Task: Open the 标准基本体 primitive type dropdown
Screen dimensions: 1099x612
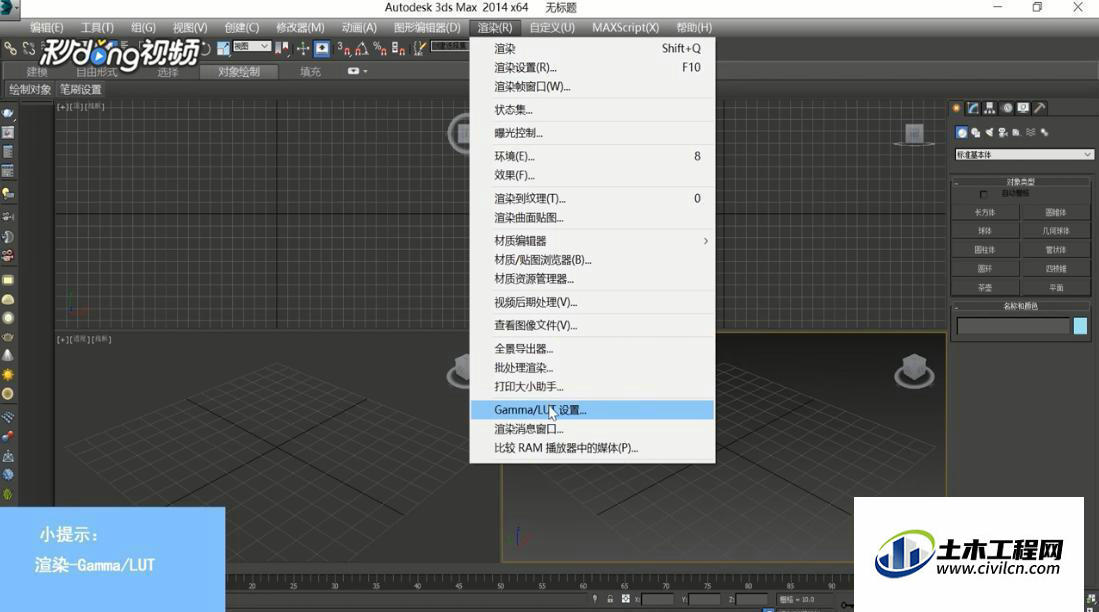Action: 1024,154
